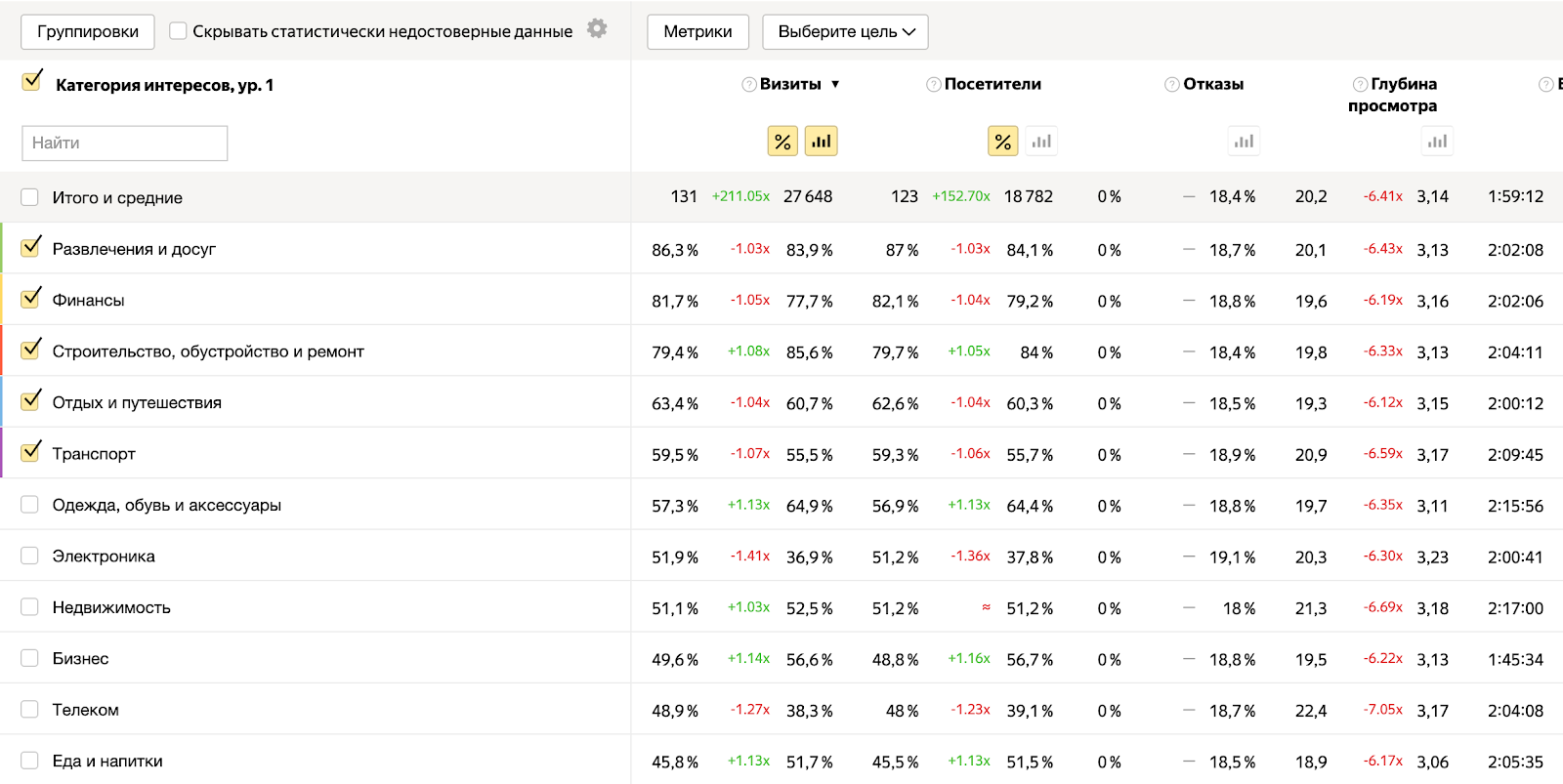Open the Метрики button
Viewport: 1563px width, 784px height.
coord(697,31)
